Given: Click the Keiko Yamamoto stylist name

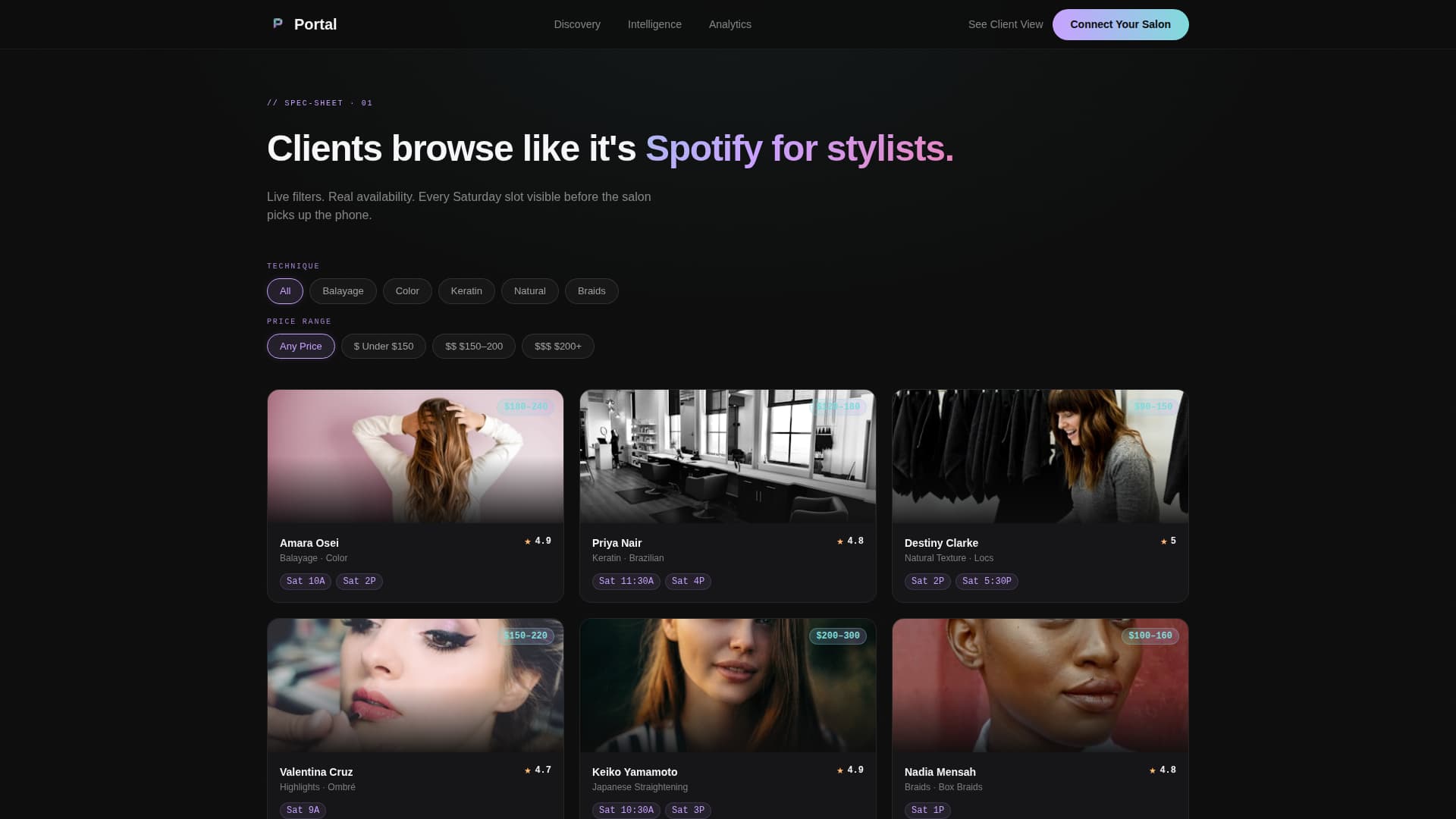Looking at the screenshot, I should tap(635, 772).
